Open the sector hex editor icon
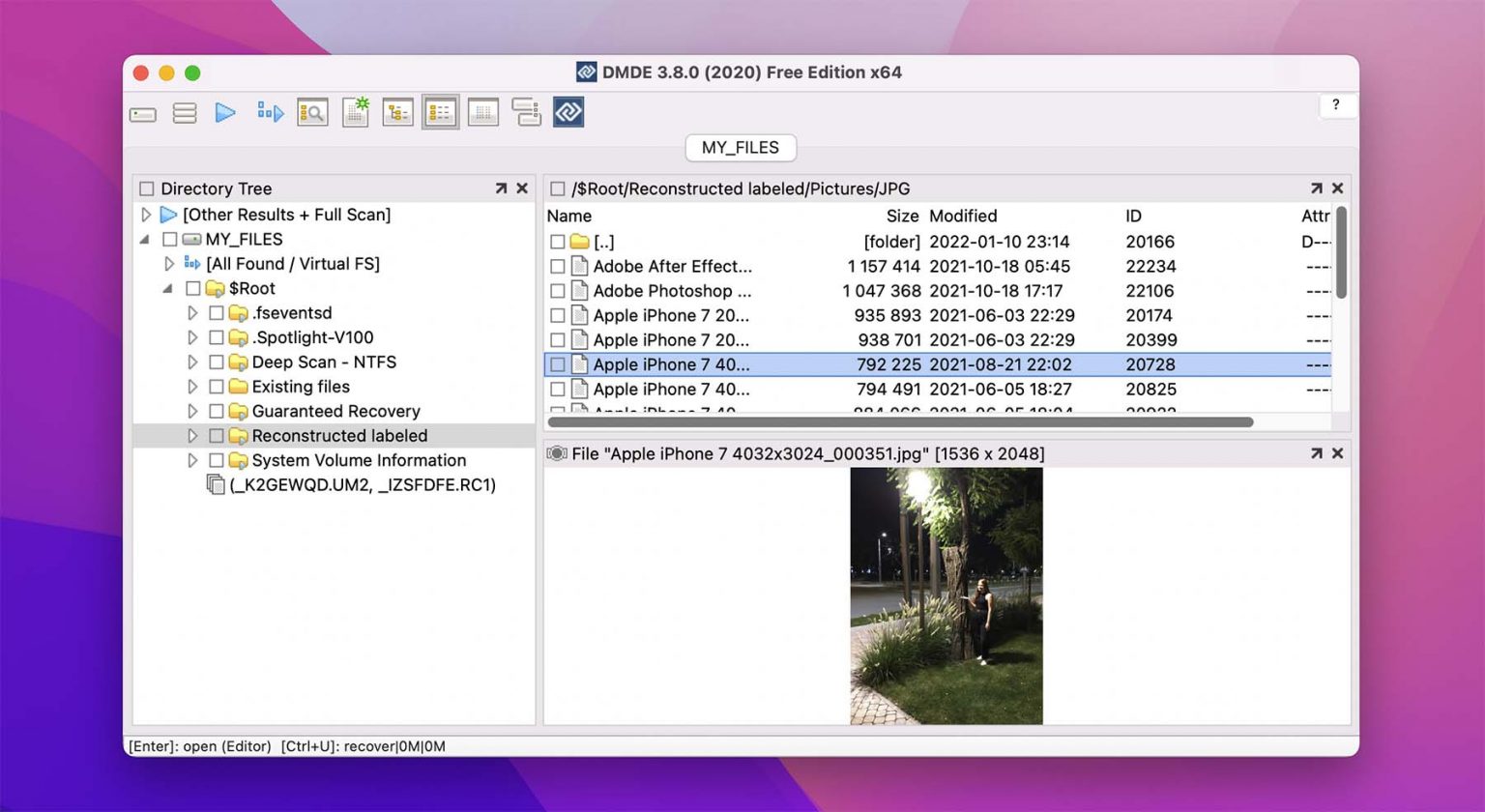 click(482, 112)
